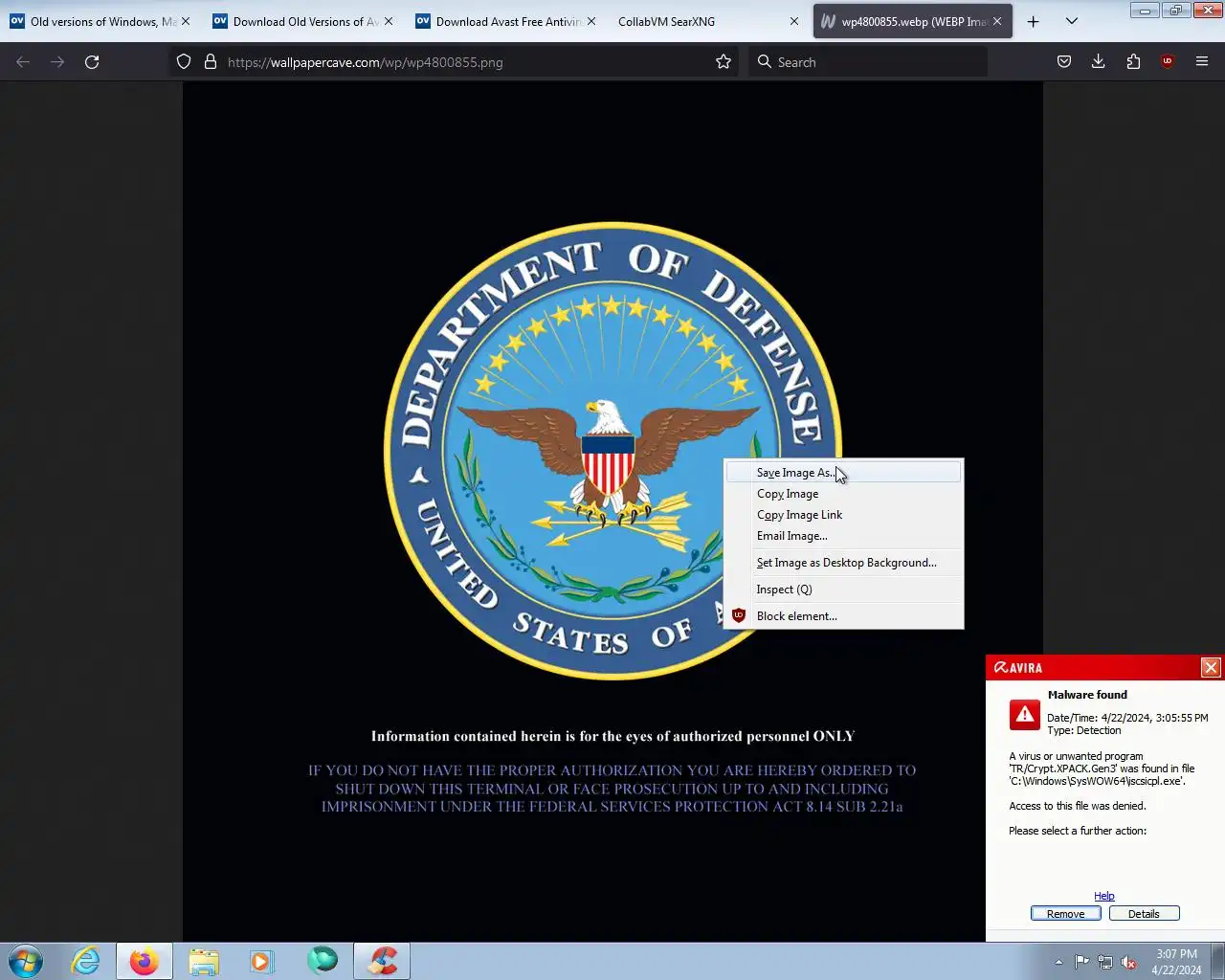Expand the list all tabs chevron

[1072, 21]
